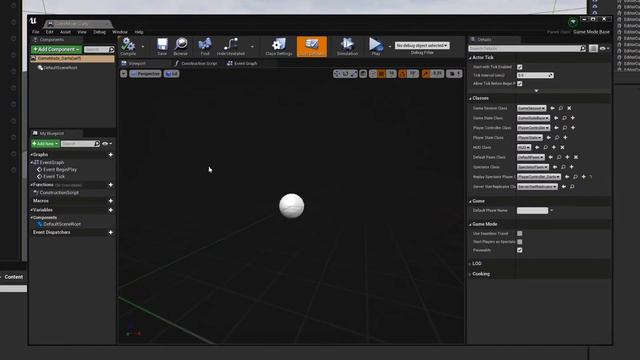
Task: Add a new graph with plus icon
Action: click(111, 155)
